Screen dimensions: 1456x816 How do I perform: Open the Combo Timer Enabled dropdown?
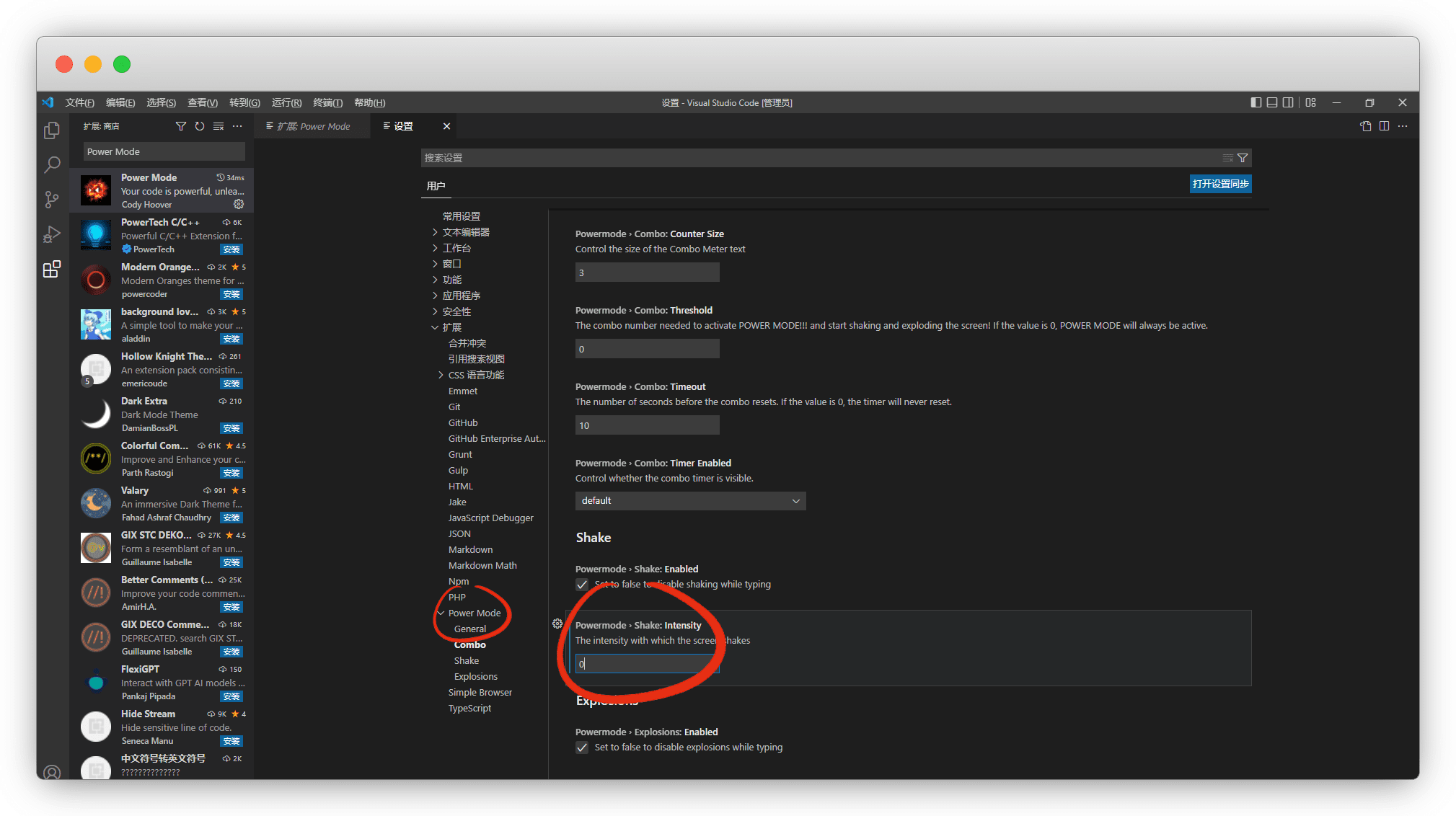[x=690, y=501]
